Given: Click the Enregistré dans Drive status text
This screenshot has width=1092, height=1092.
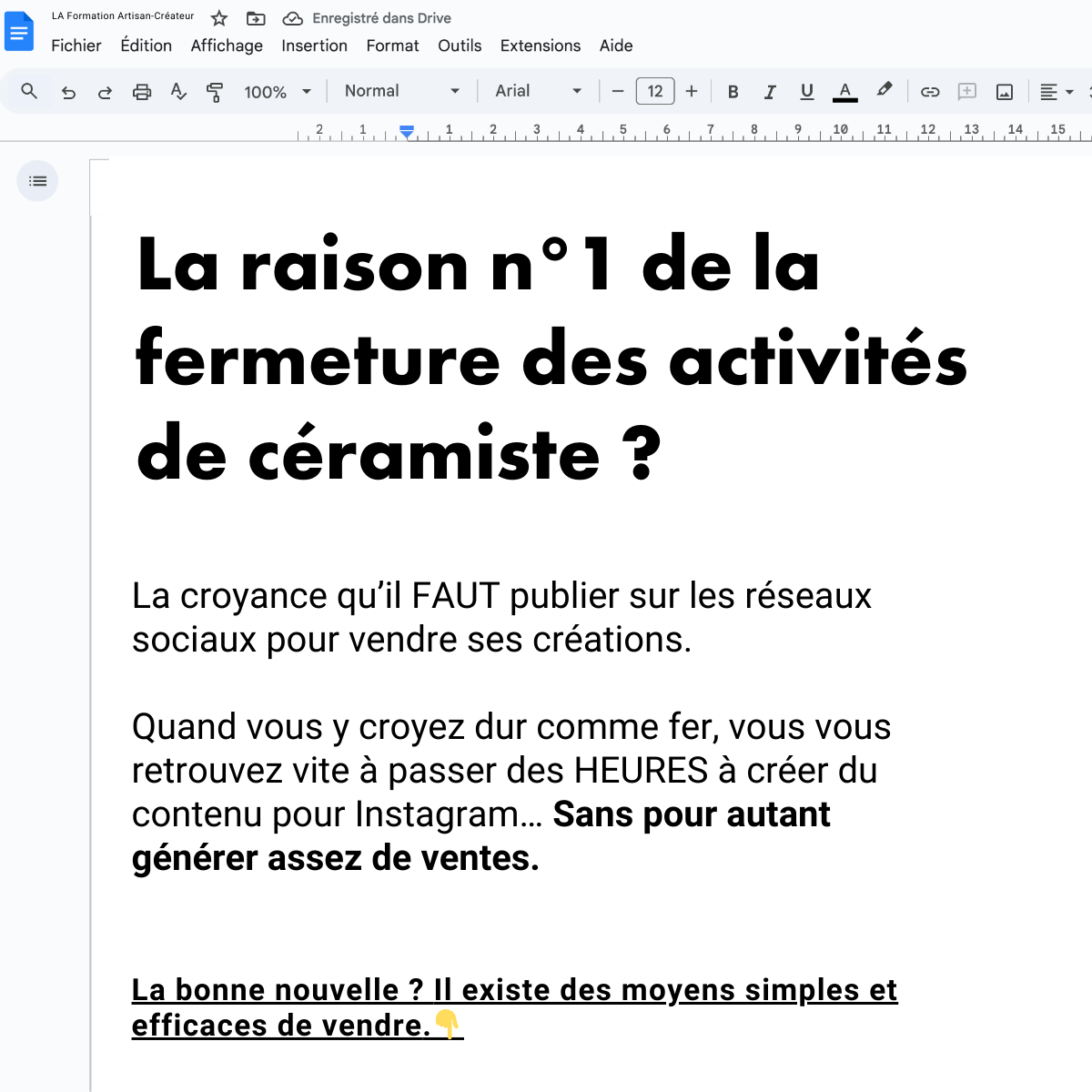Looking at the screenshot, I should (381, 18).
